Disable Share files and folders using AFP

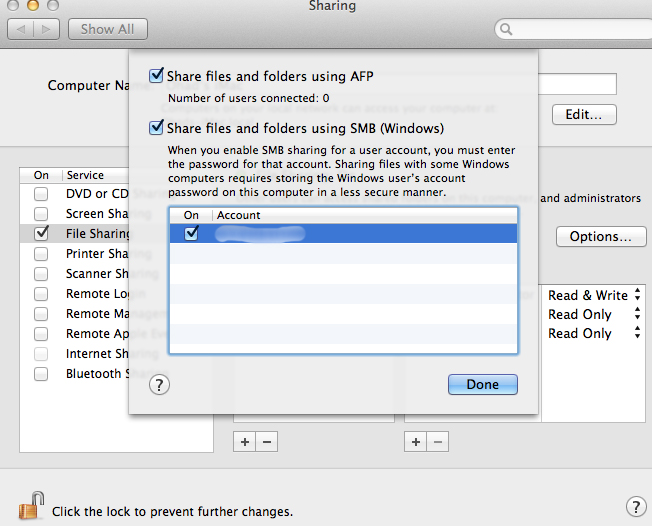pyautogui.click(x=156, y=75)
